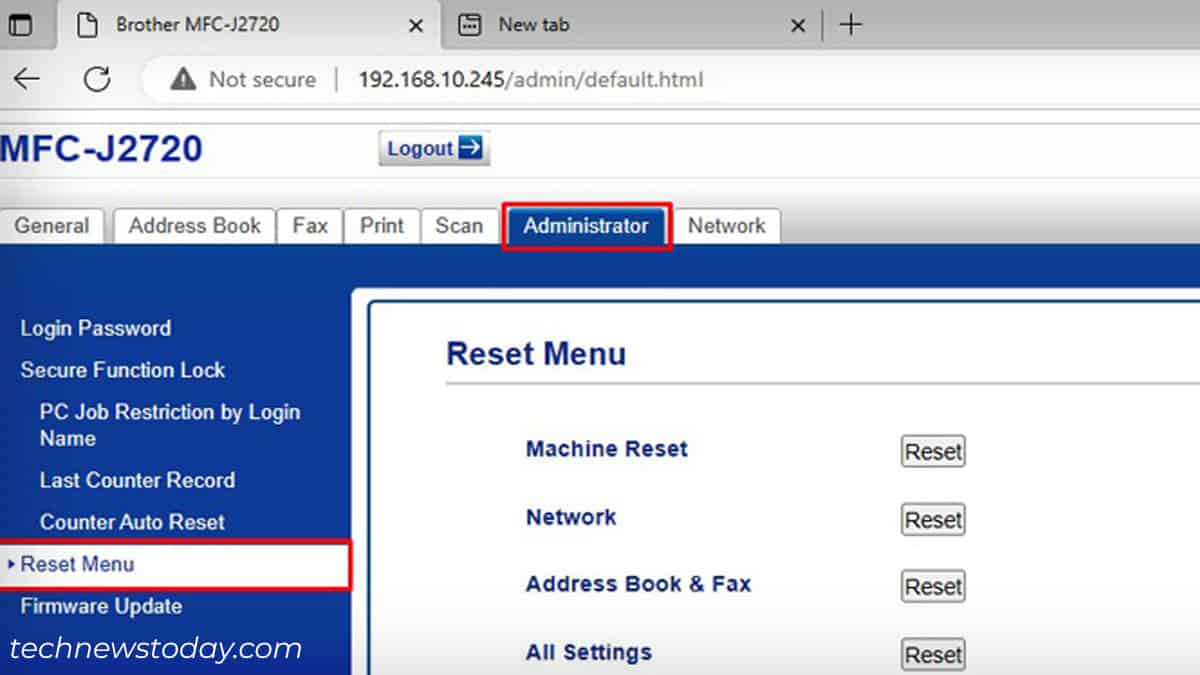Click the Not secure warning icon

click(183, 79)
